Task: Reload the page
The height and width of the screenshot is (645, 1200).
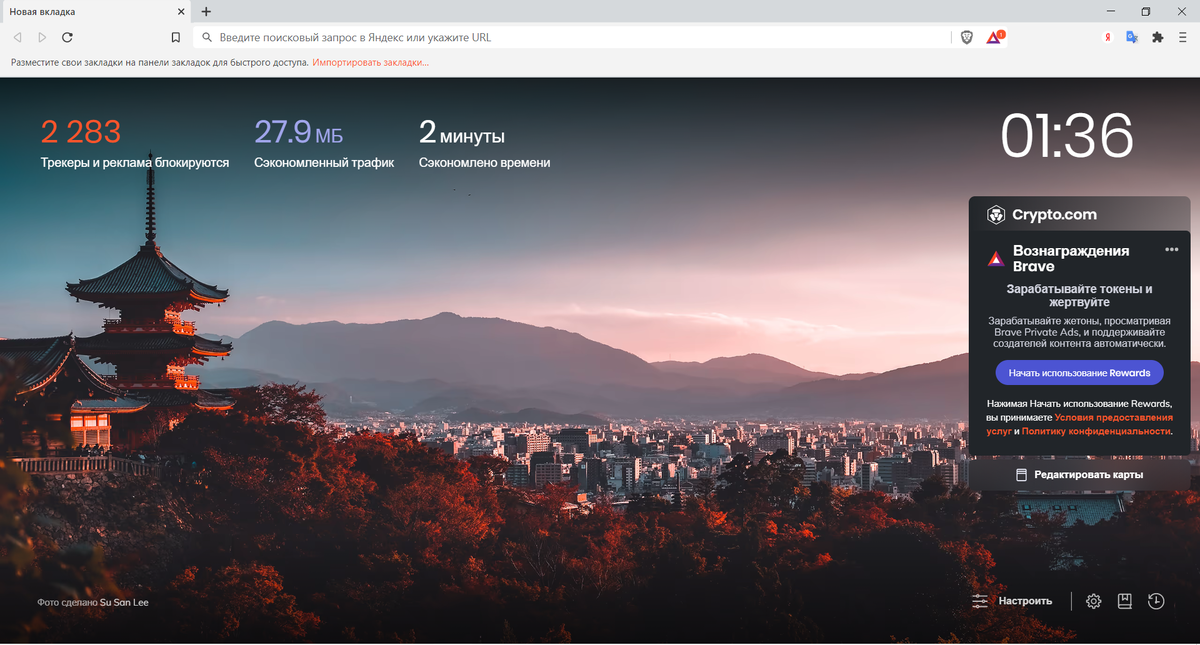Action: 67,37
